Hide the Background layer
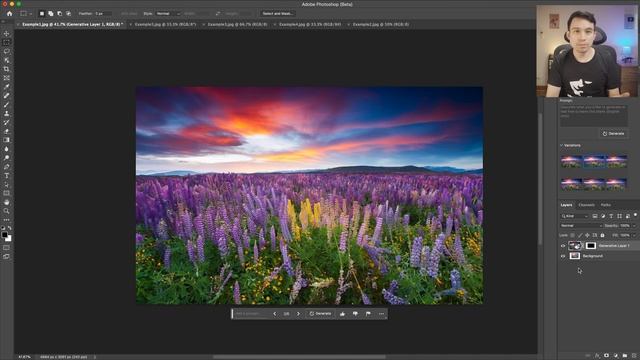The width and height of the screenshot is (640, 360). tap(563, 256)
